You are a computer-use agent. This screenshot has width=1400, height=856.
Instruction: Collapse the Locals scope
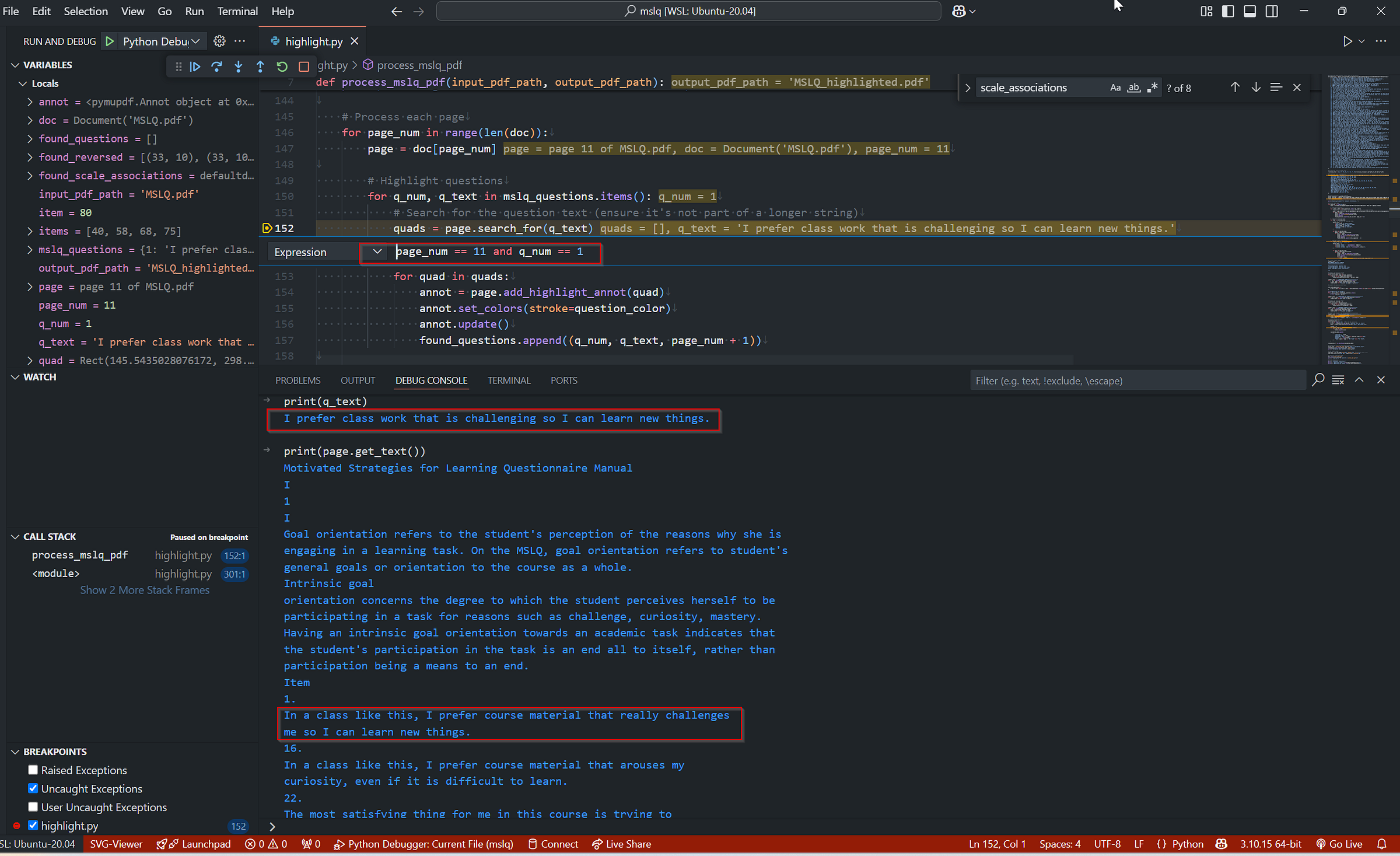coord(40,83)
